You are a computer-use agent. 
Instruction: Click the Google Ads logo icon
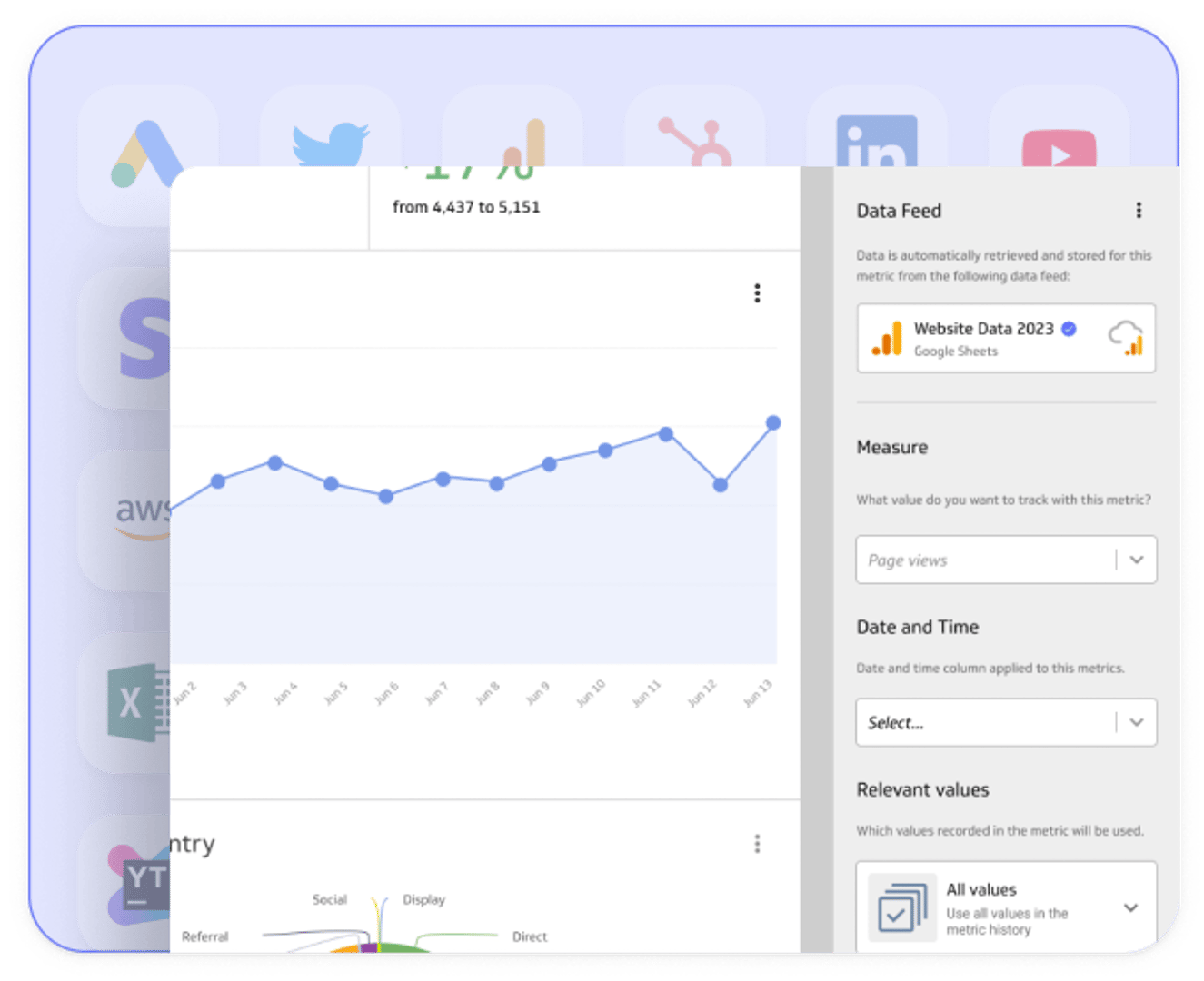[145, 154]
